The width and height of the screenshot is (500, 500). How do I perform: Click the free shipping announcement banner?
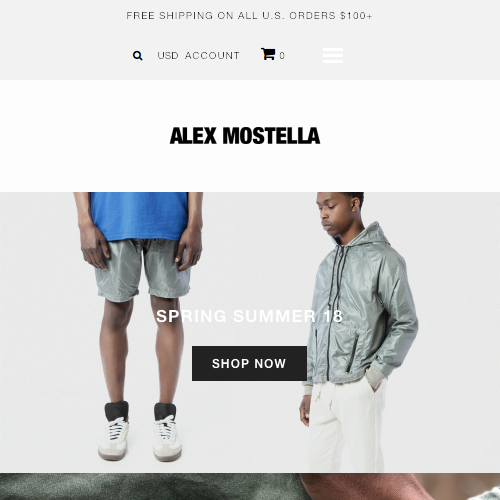coord(249,16)
